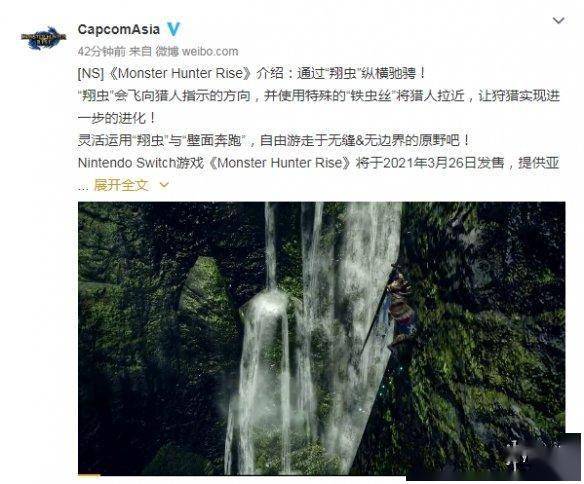The image size is (584, 484).
Task: Open the post options chevron at top right
Action: (x=558, y=20)
